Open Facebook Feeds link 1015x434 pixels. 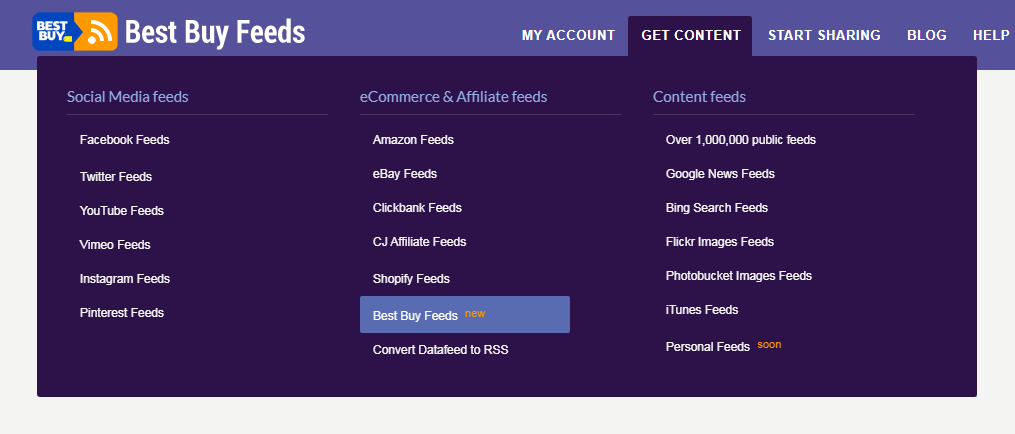tap(124, 140)
